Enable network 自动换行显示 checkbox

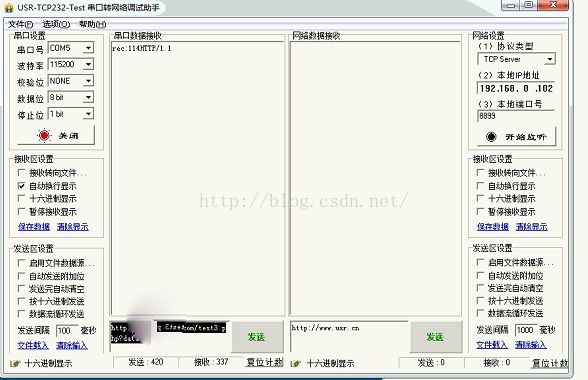point(480,186)
